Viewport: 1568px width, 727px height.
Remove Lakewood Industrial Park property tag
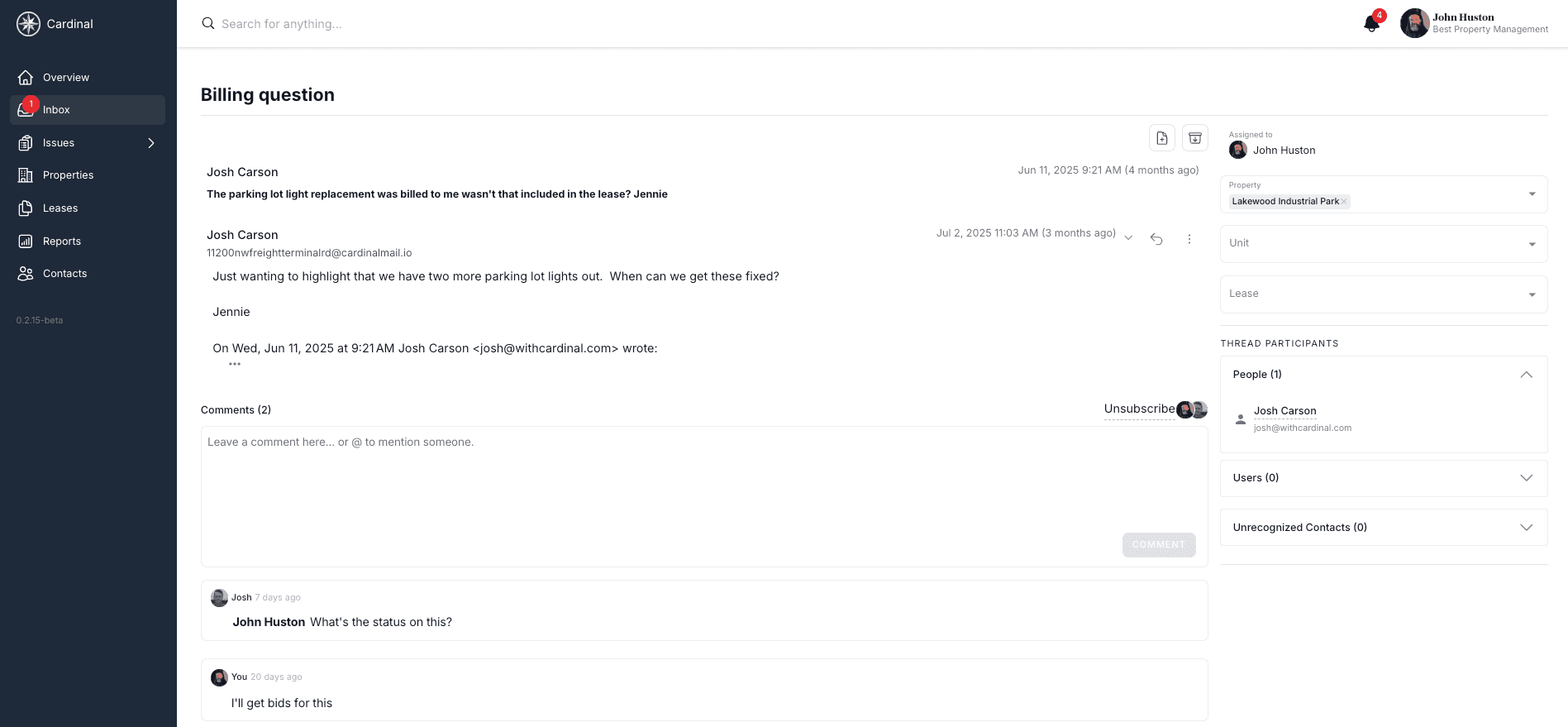click(x=1344, y=201)
